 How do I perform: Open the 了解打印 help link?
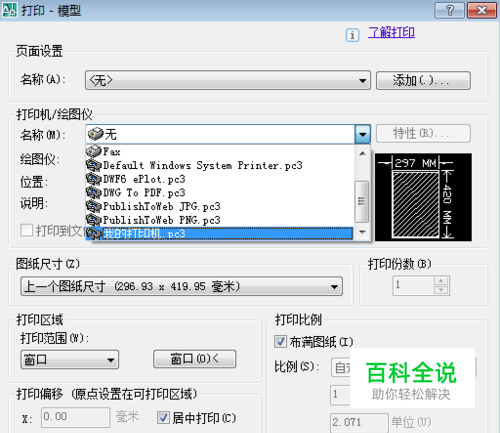391,32
